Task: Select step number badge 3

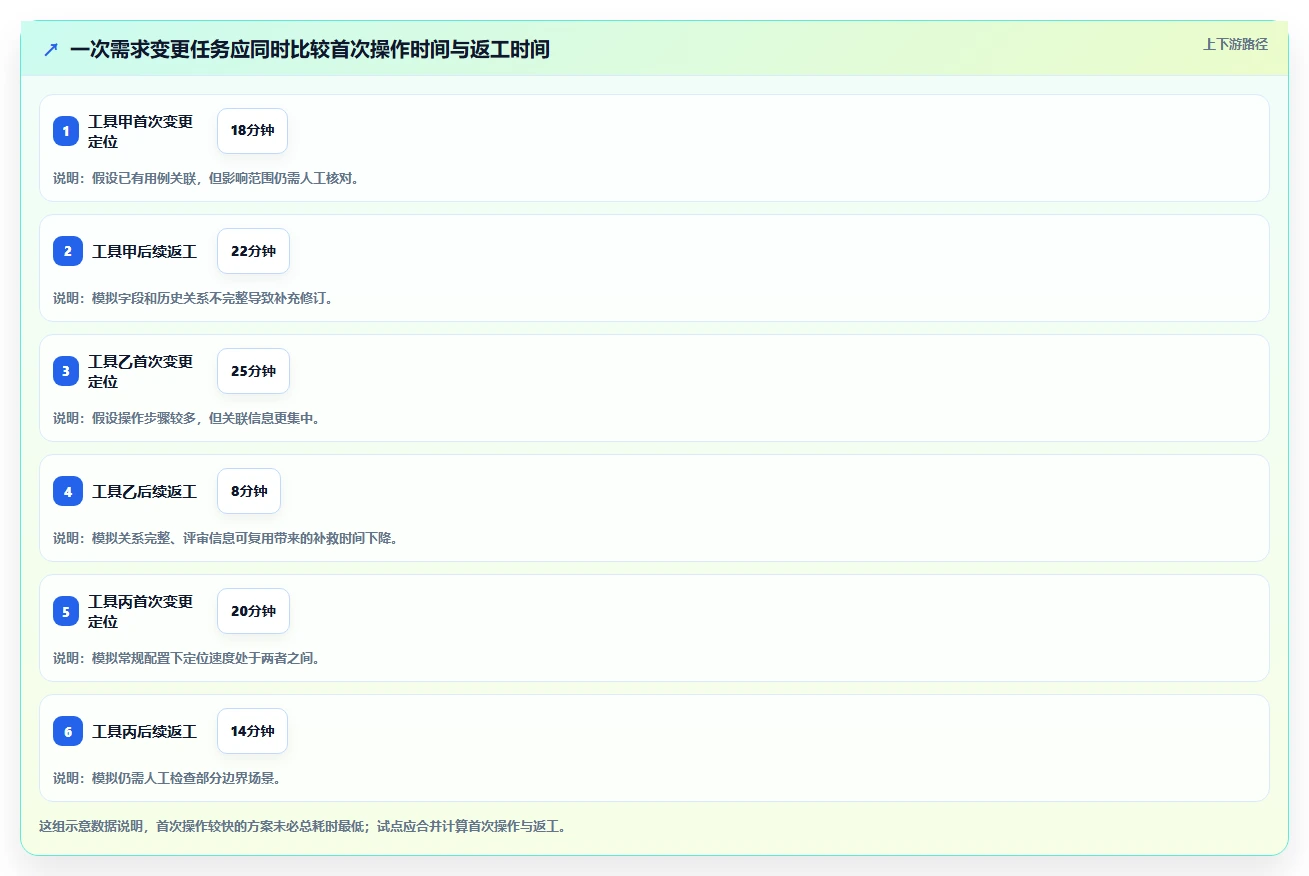Action: click(66, 371)
